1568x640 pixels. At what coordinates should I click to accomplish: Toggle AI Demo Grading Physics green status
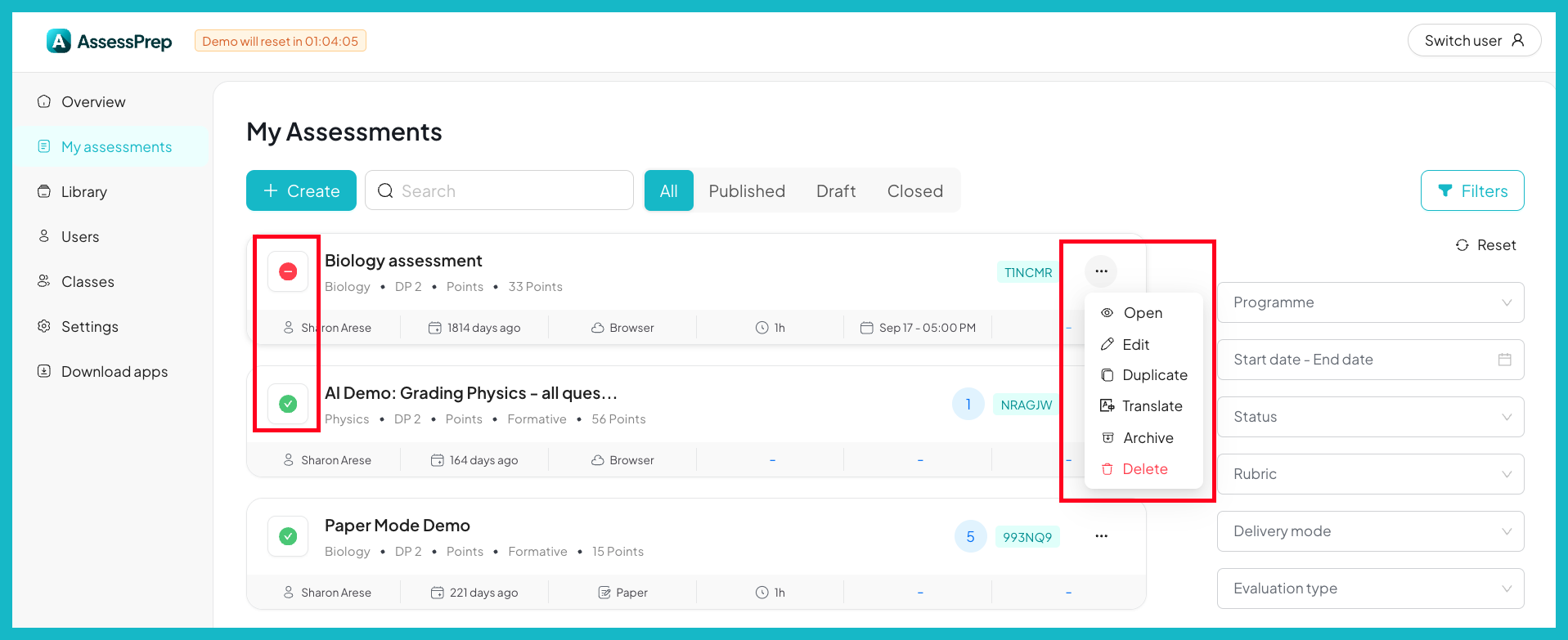click(288, 404)
